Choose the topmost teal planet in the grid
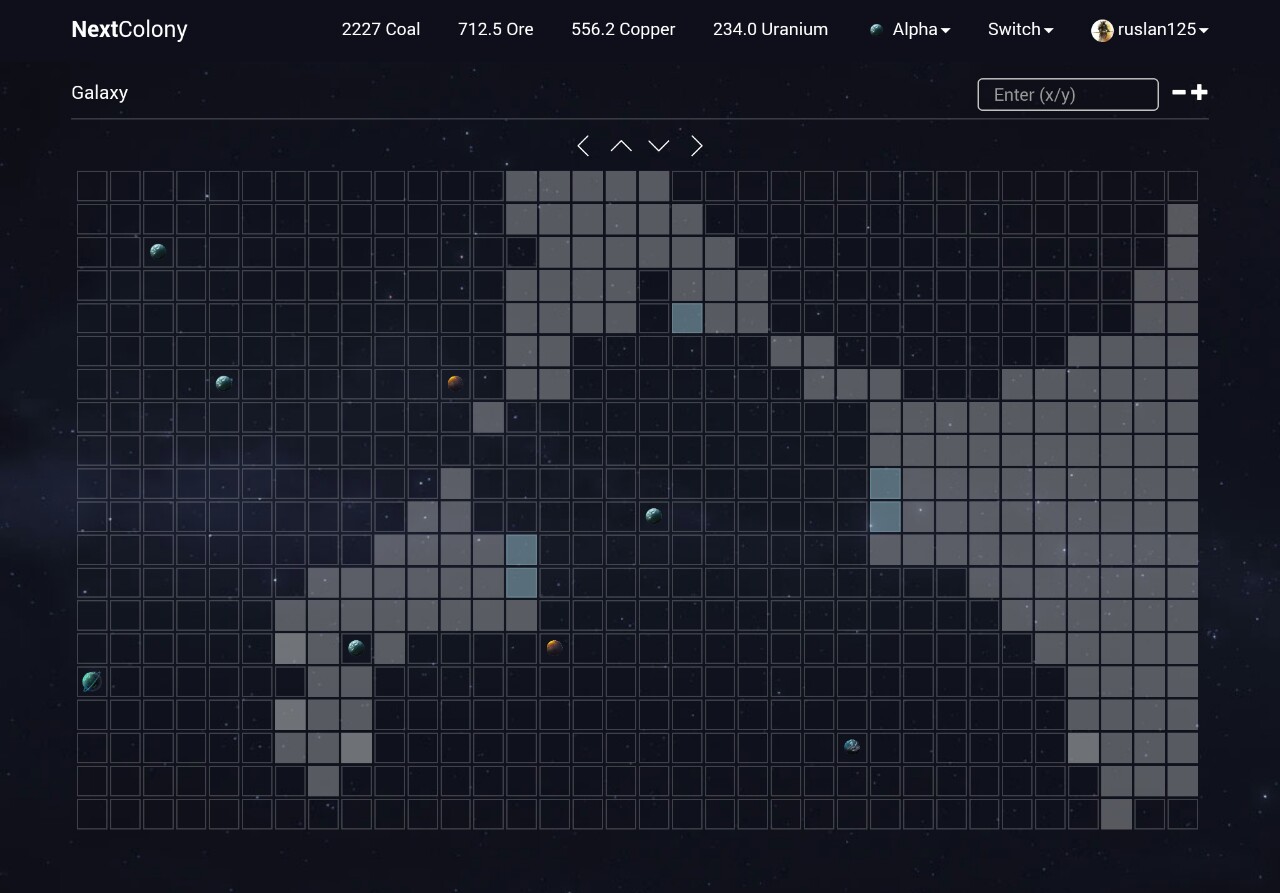 tap(158, 251)
